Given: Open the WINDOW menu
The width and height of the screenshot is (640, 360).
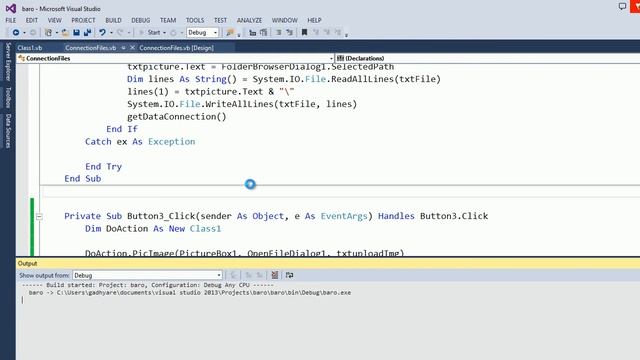Looking at the screenshot, I should (x=284, y=20).
